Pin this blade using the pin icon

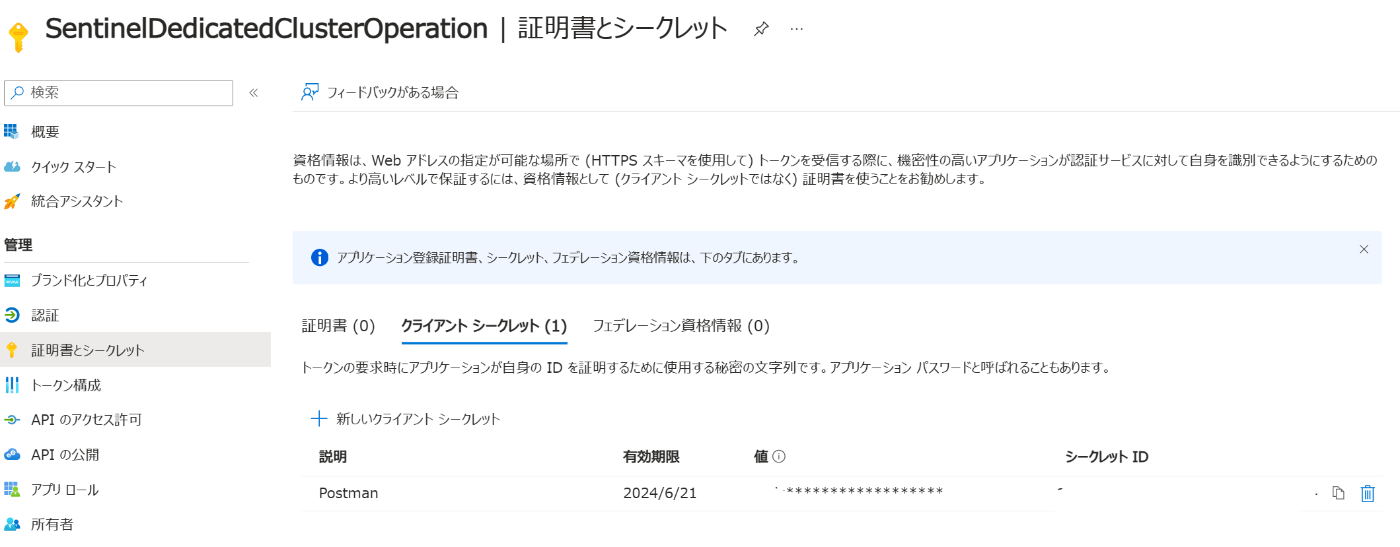pos(761,29)
